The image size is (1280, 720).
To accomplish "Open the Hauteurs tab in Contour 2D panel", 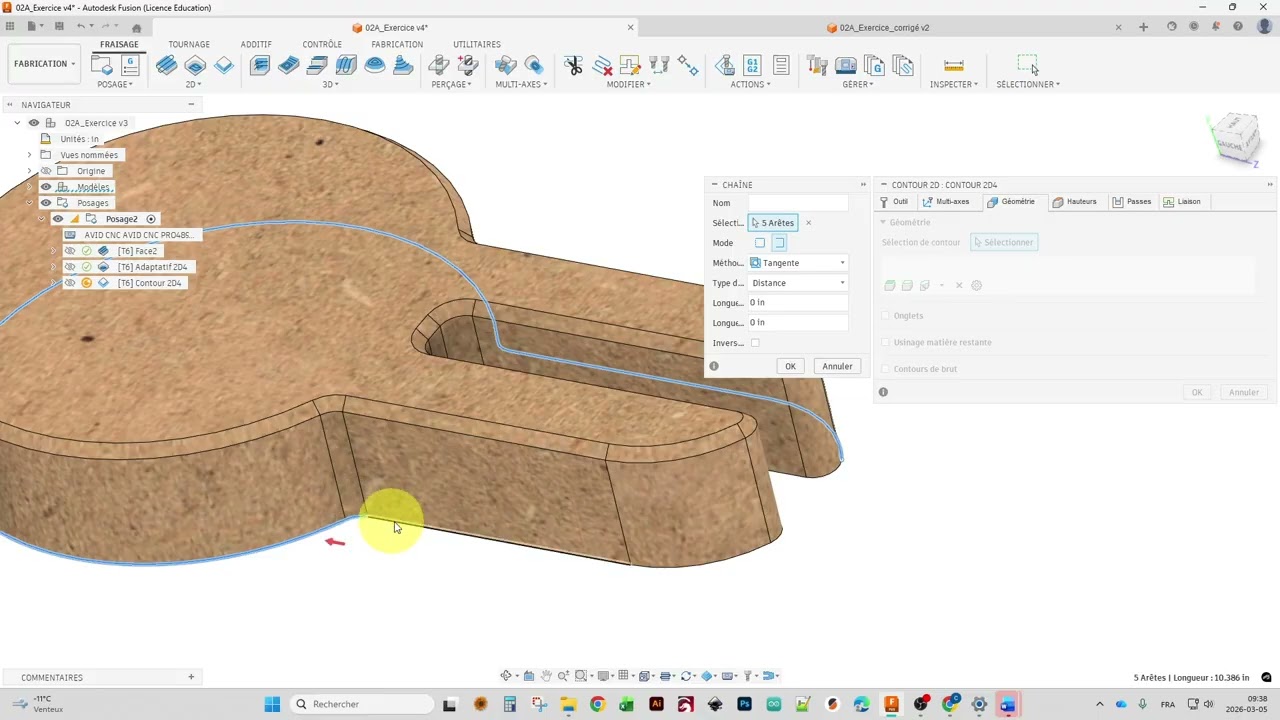I will [x=1074, y=202].
